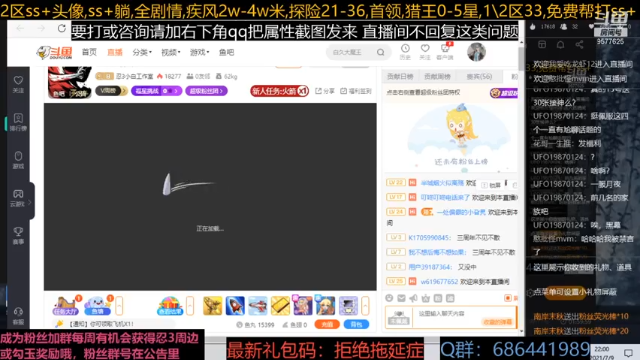Send the rocket gift
The height and width of the screenshot is (360, 640).
pyautogui.click(x=235, y=306)
